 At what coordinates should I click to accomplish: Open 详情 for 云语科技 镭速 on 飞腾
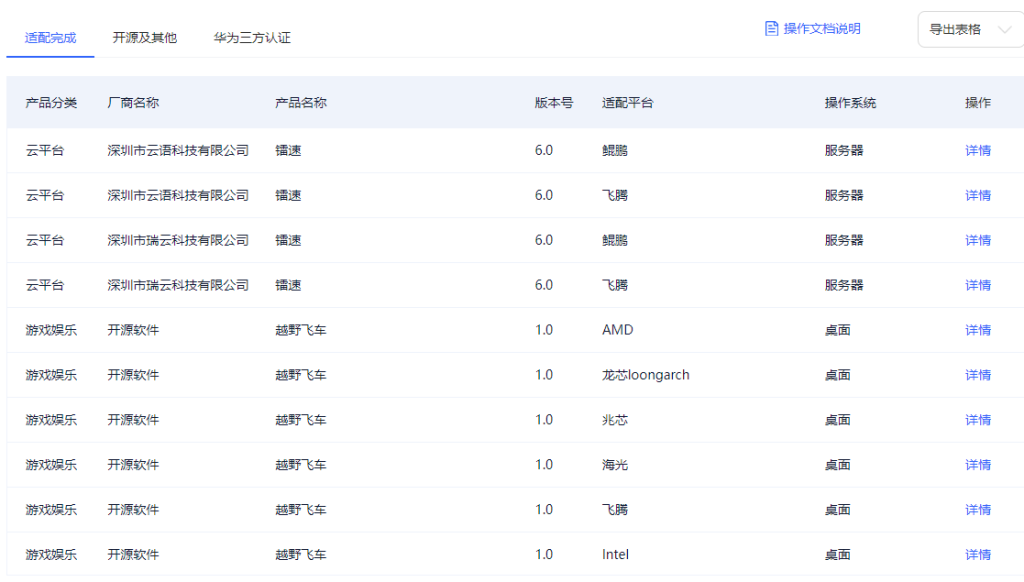click(x=977, y=196)
